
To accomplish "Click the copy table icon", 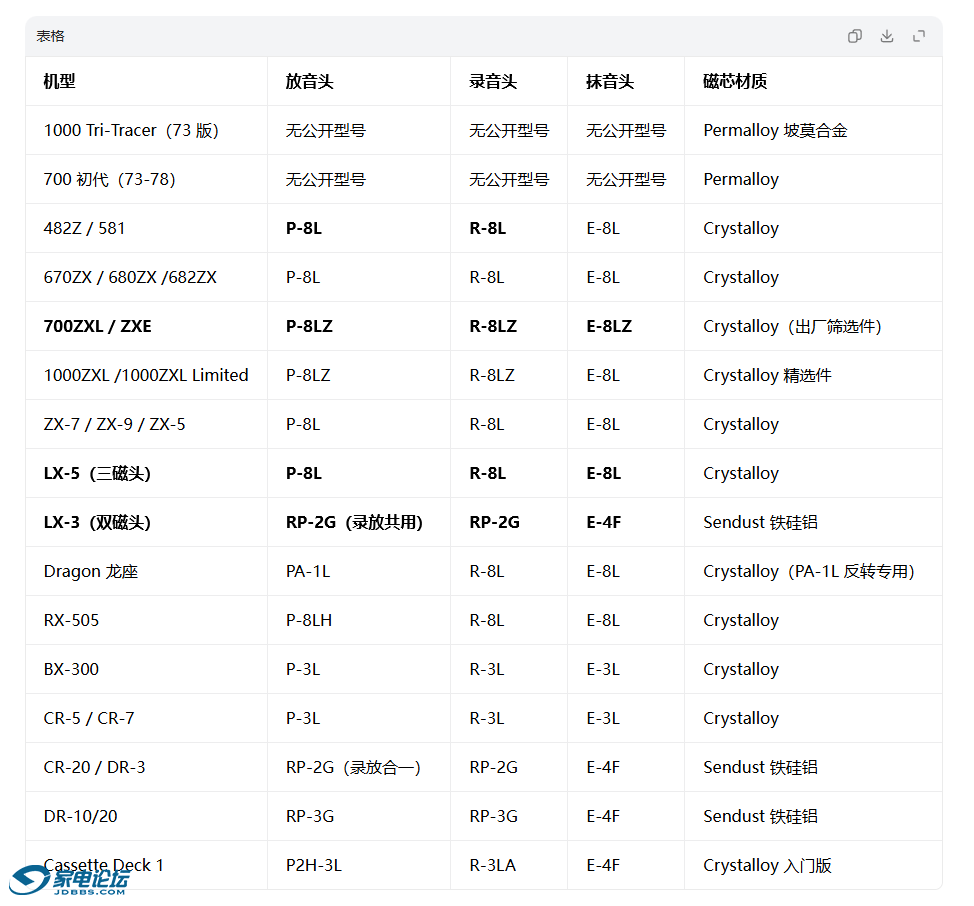I will 855,36.
